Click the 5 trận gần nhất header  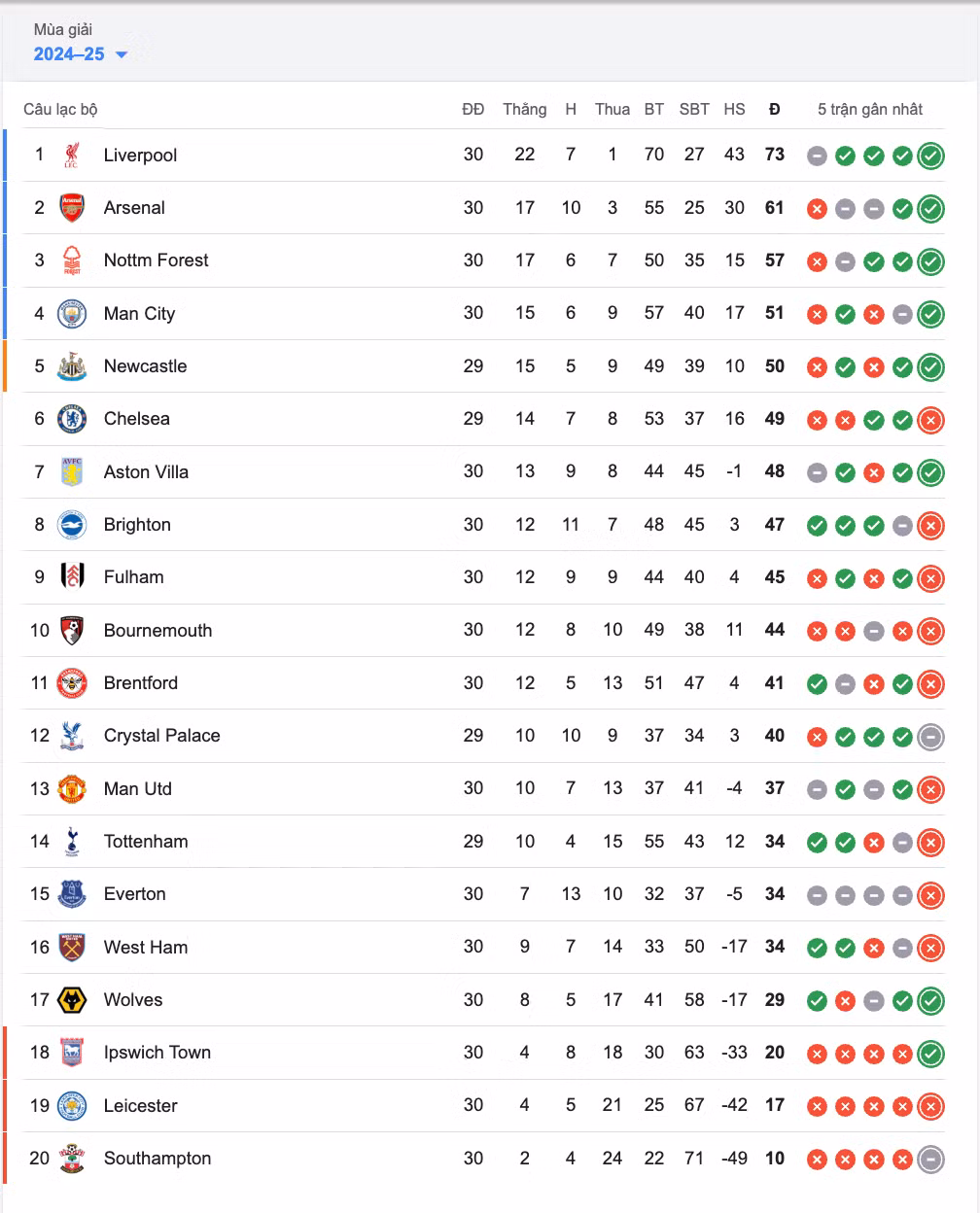[870, 109]
